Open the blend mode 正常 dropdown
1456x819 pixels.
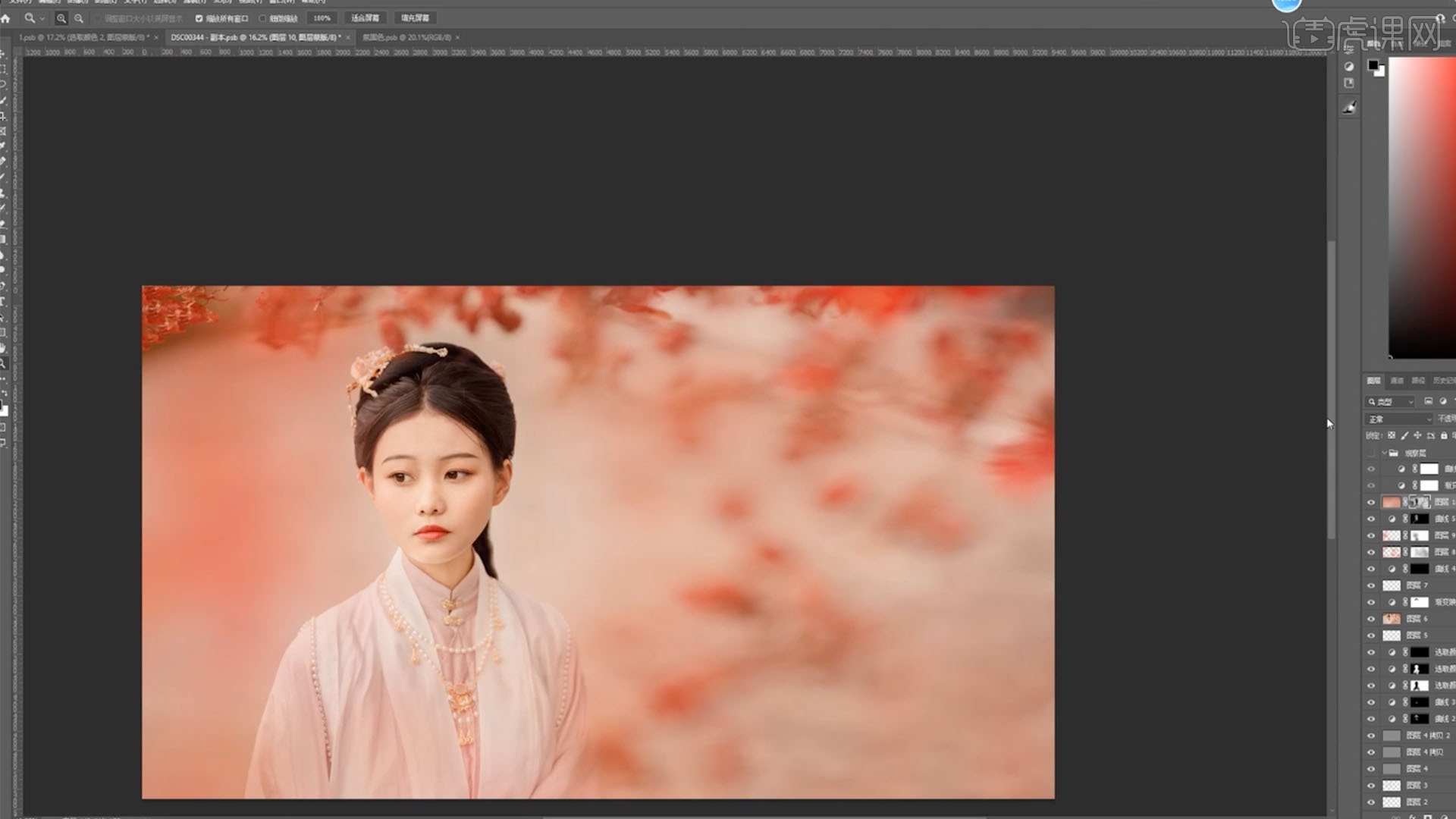pyautogui.click(x=1399, y=419)
